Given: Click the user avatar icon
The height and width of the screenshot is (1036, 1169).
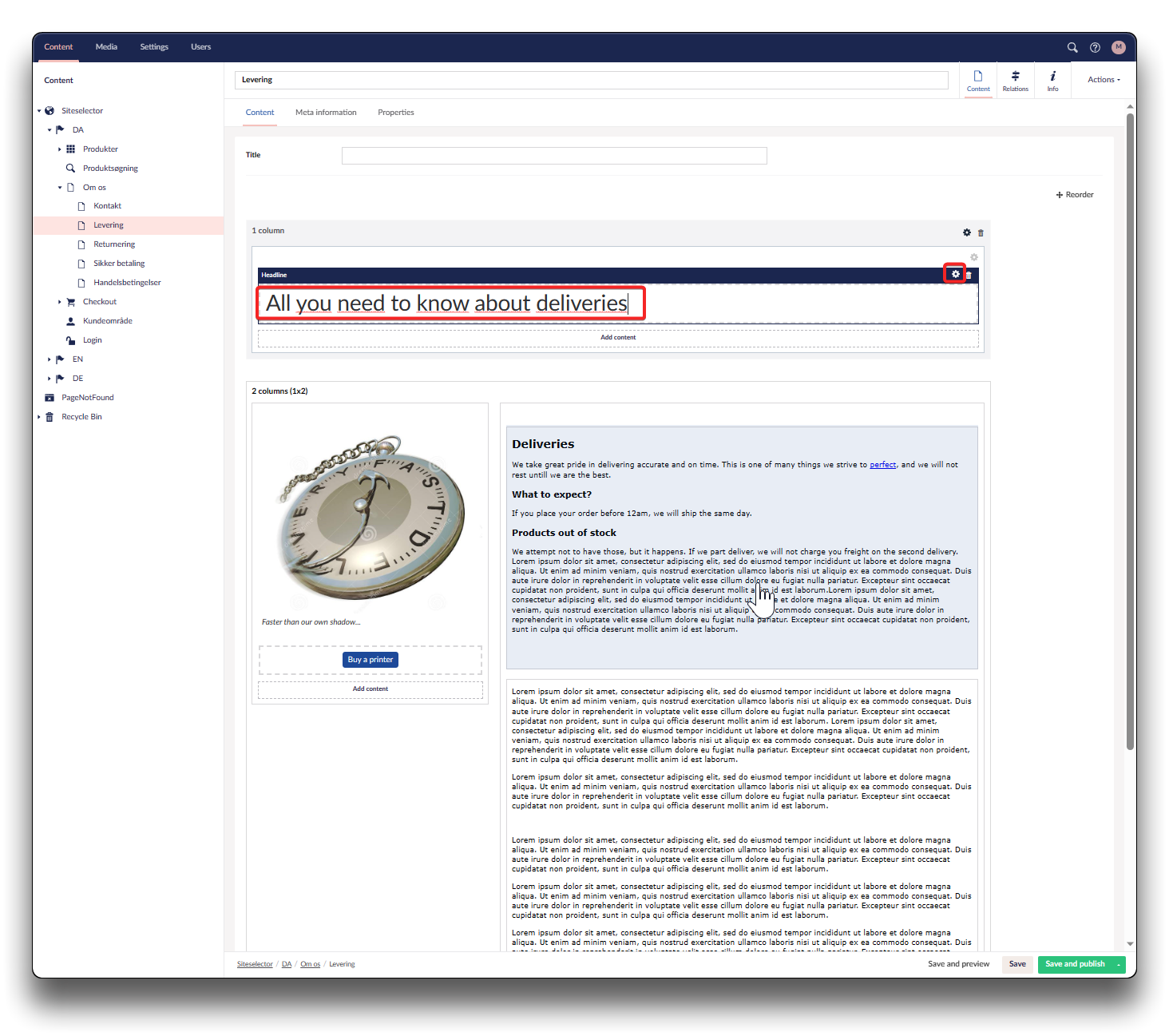Looking at the screenshot, I should coord(1118,47).
